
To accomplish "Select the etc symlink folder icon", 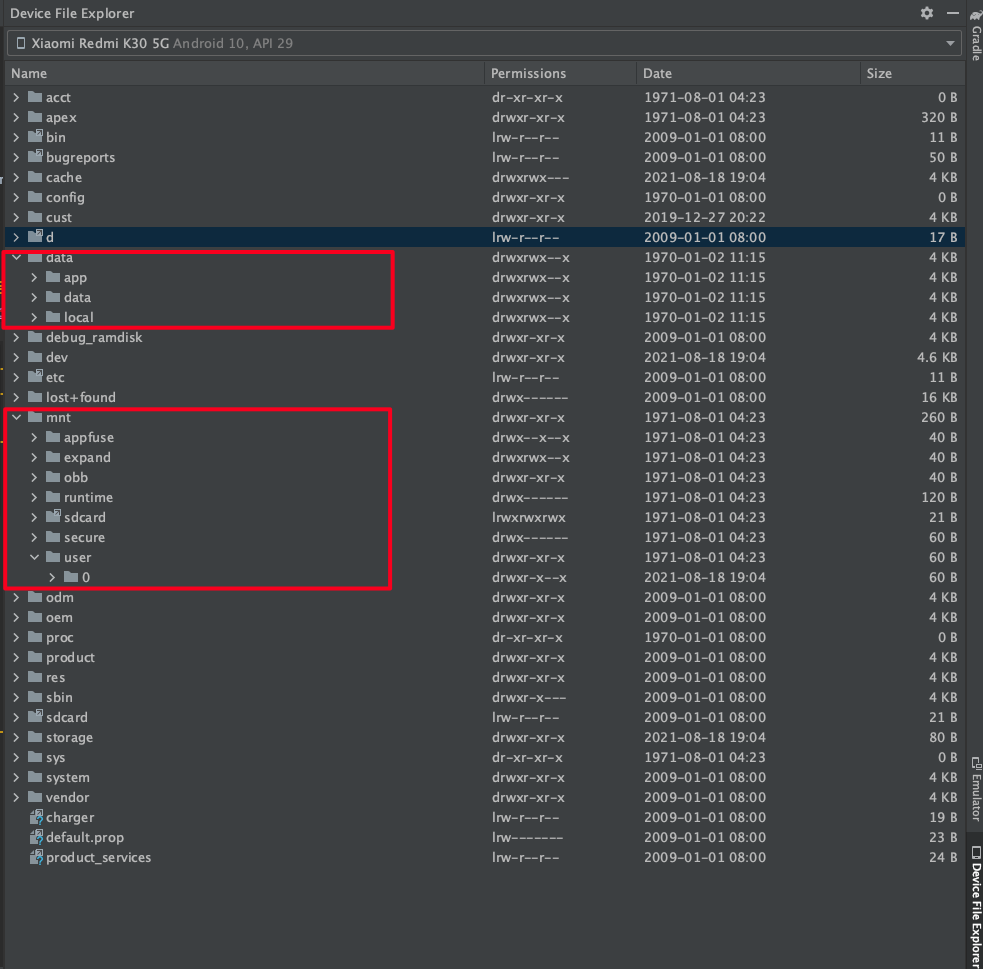I will [36, 377].
